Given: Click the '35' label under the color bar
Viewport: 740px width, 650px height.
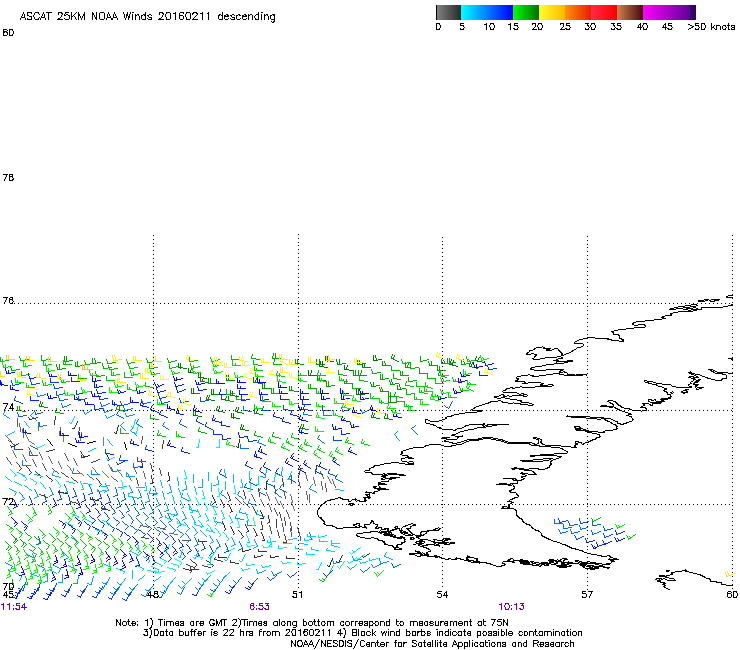Looking at the screenshot, I should pyautogui.click(x=616, y=27).
